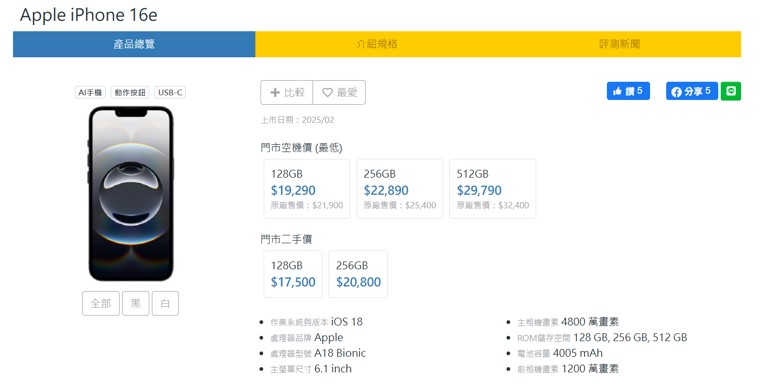Image resolution: width=765 pixels, height=388 pixels.
Task: Click the Facebook 分享 share button
Action: 691,91
